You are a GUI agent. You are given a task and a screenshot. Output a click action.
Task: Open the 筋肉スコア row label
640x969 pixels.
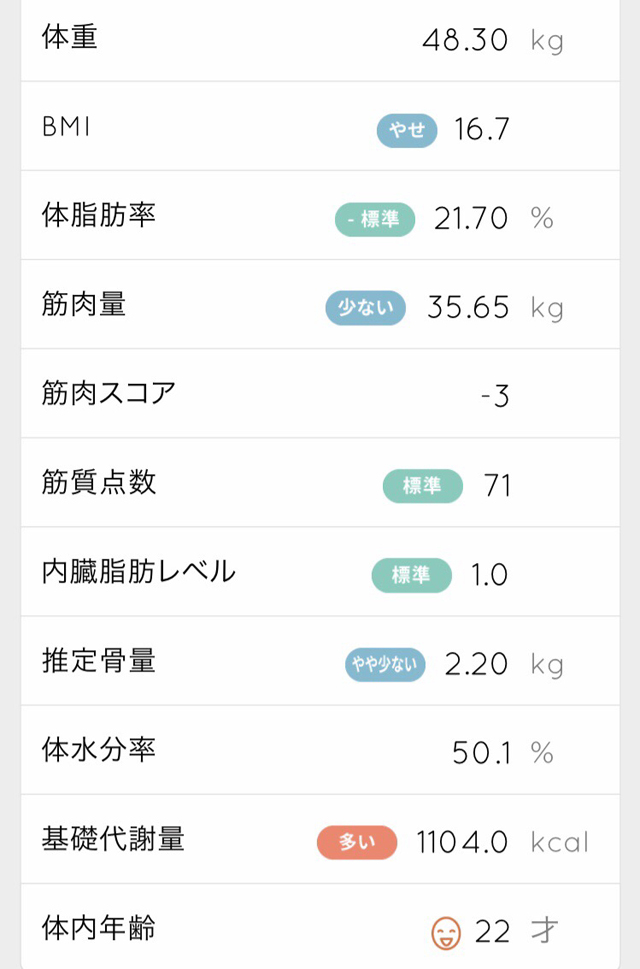coord(109,393)
